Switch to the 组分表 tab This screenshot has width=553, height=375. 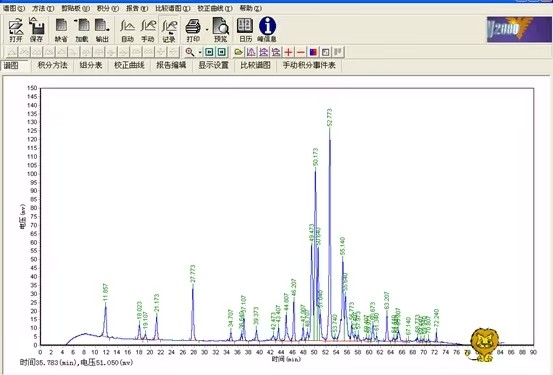click(x=91, y=65)
